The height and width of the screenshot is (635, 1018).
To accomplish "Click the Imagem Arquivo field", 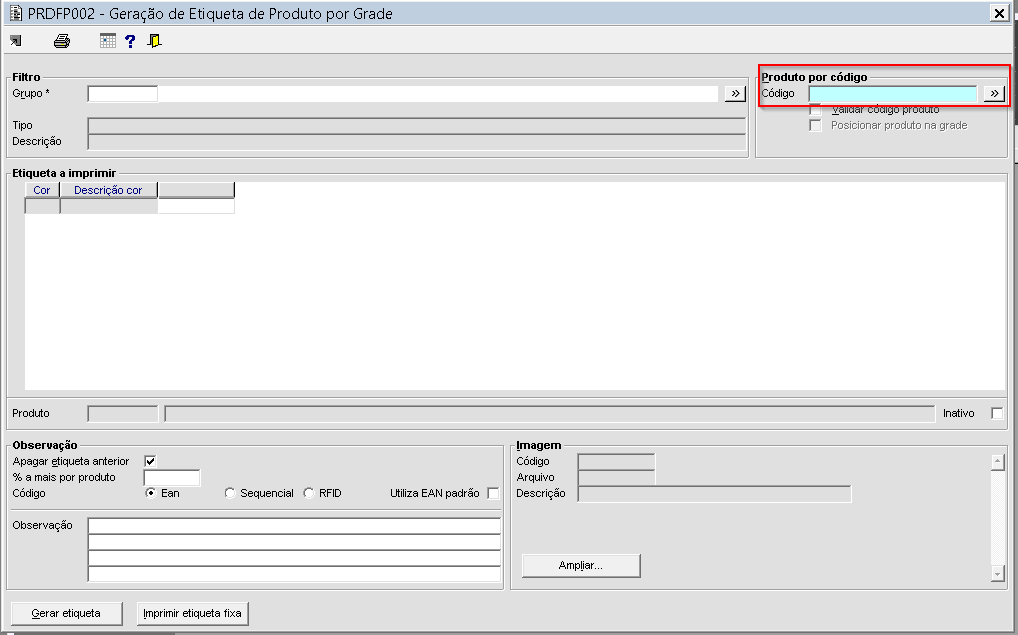I will (x=616, y=477).
